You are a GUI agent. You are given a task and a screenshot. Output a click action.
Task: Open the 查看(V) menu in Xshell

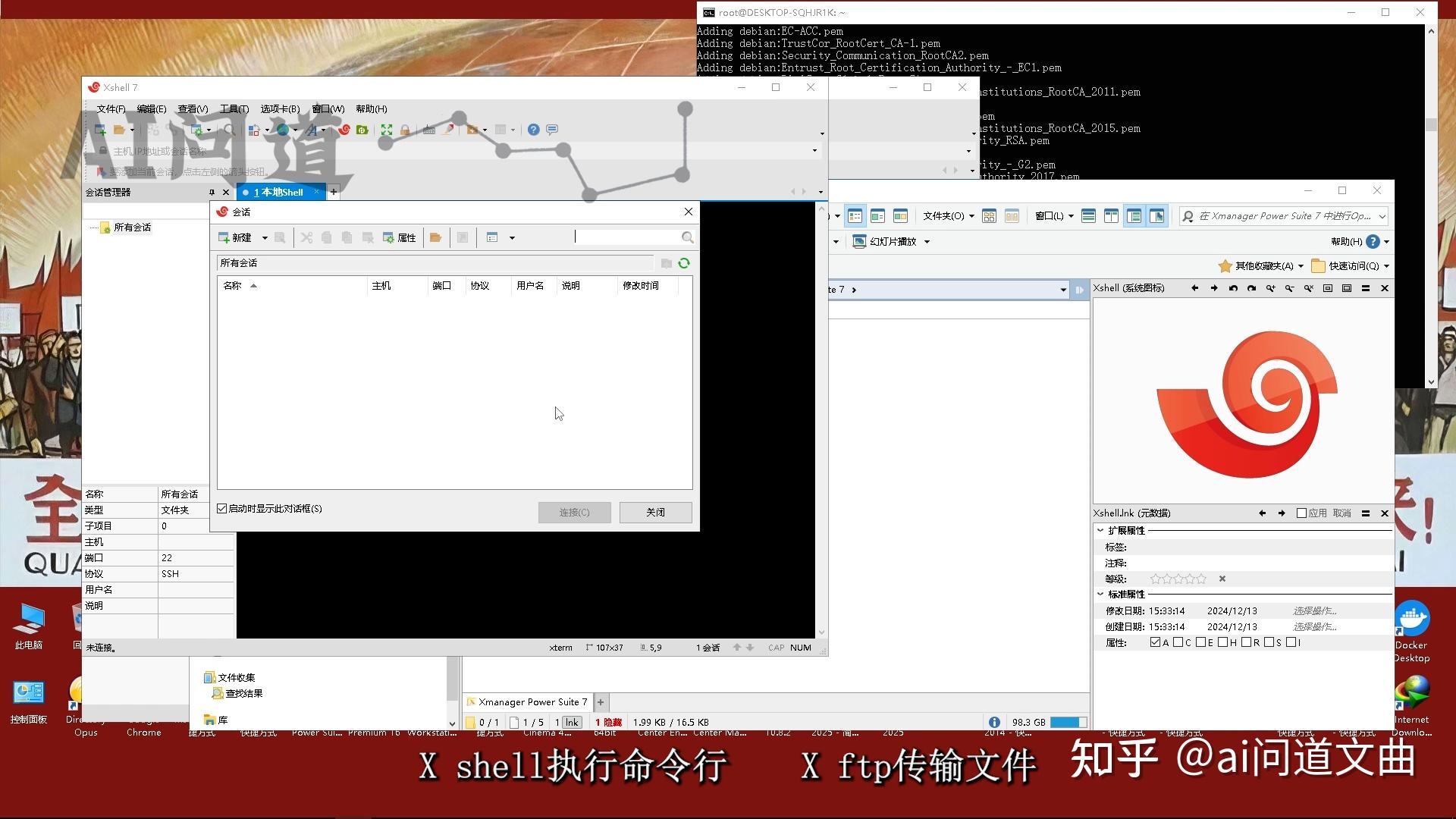193,109
